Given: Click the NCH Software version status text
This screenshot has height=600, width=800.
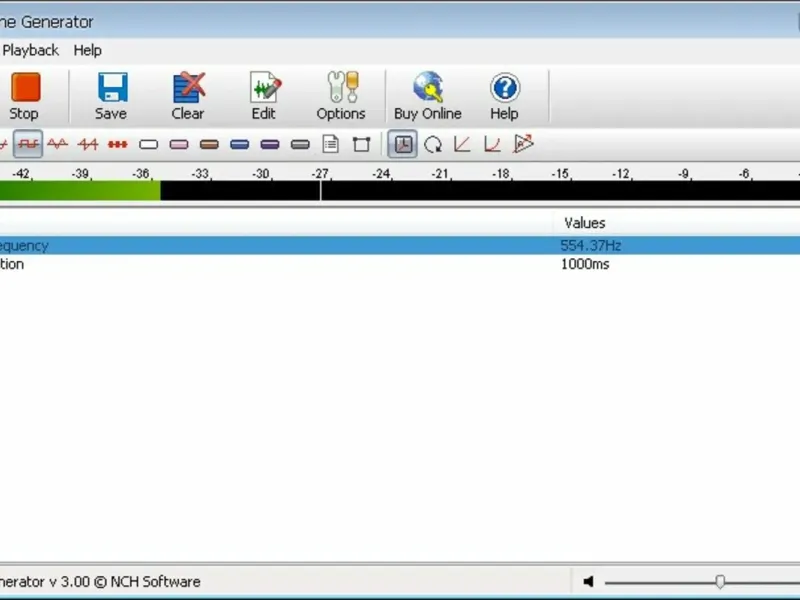Looking at the screenshot, I should (100, 582).
